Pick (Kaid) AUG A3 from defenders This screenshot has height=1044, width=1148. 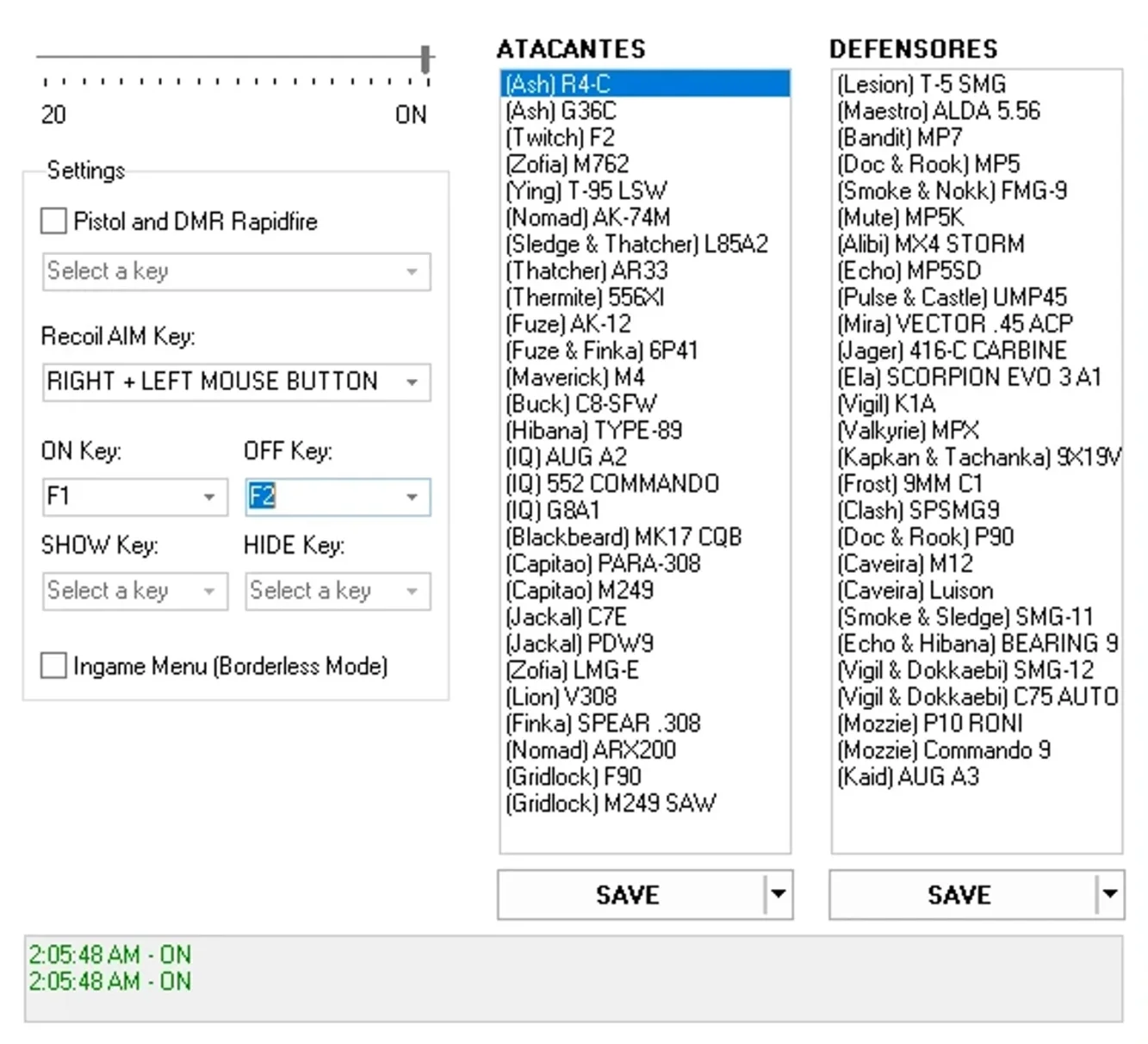click(977, 777)
